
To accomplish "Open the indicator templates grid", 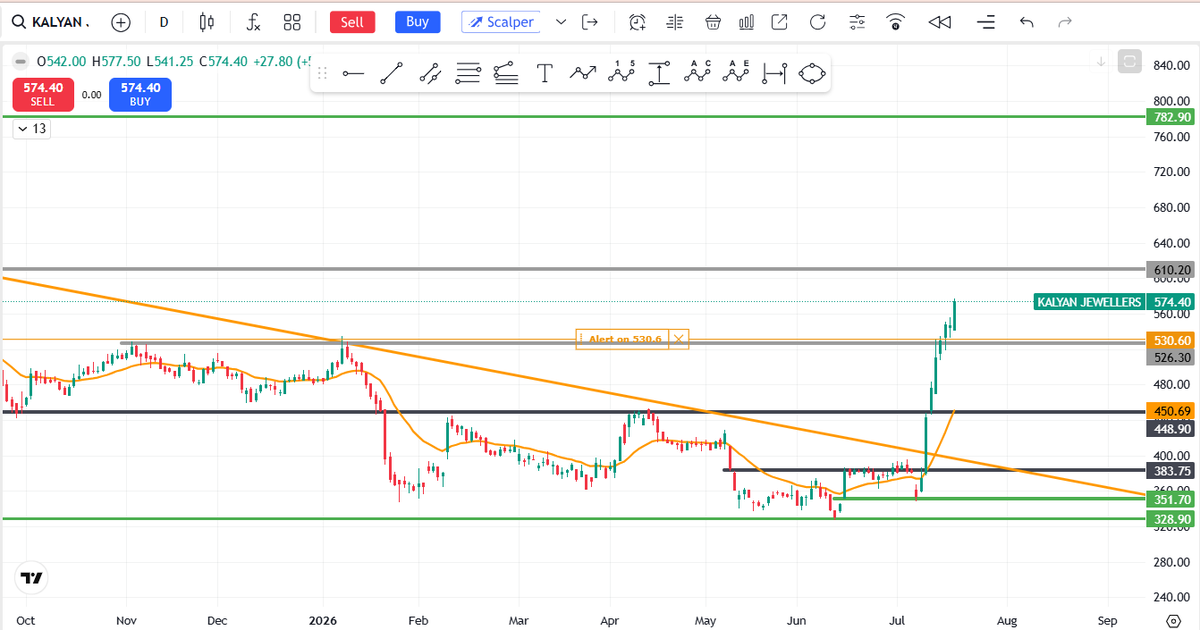I will [x=292, y=22].
